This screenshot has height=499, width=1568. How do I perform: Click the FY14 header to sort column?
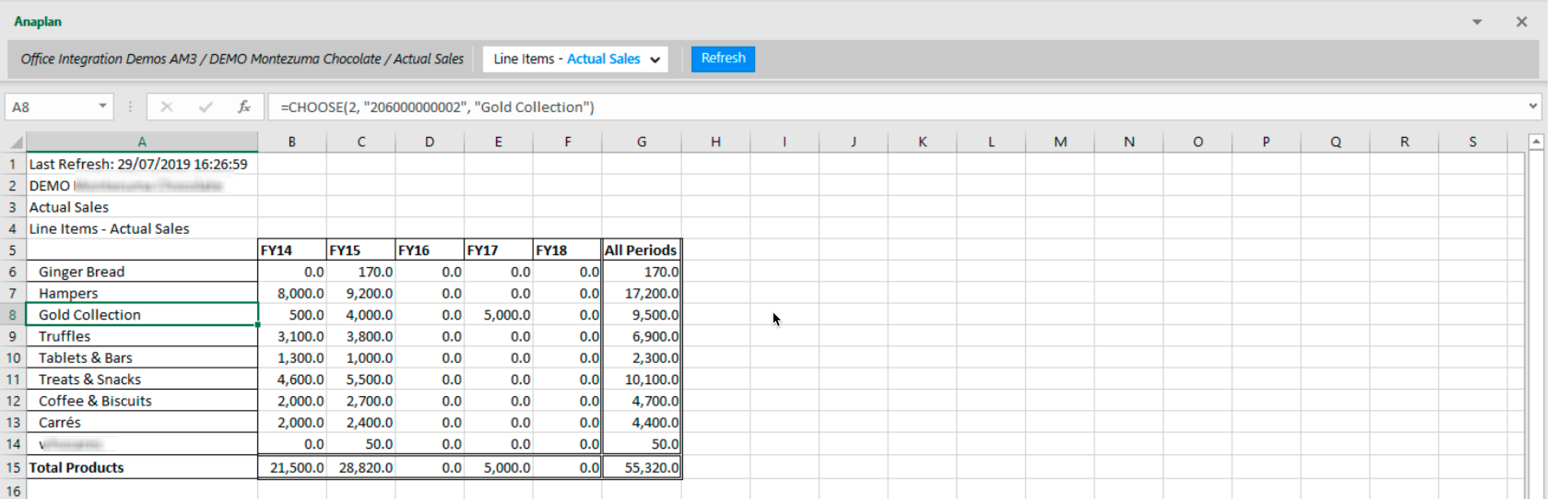(x=291, y=250)
